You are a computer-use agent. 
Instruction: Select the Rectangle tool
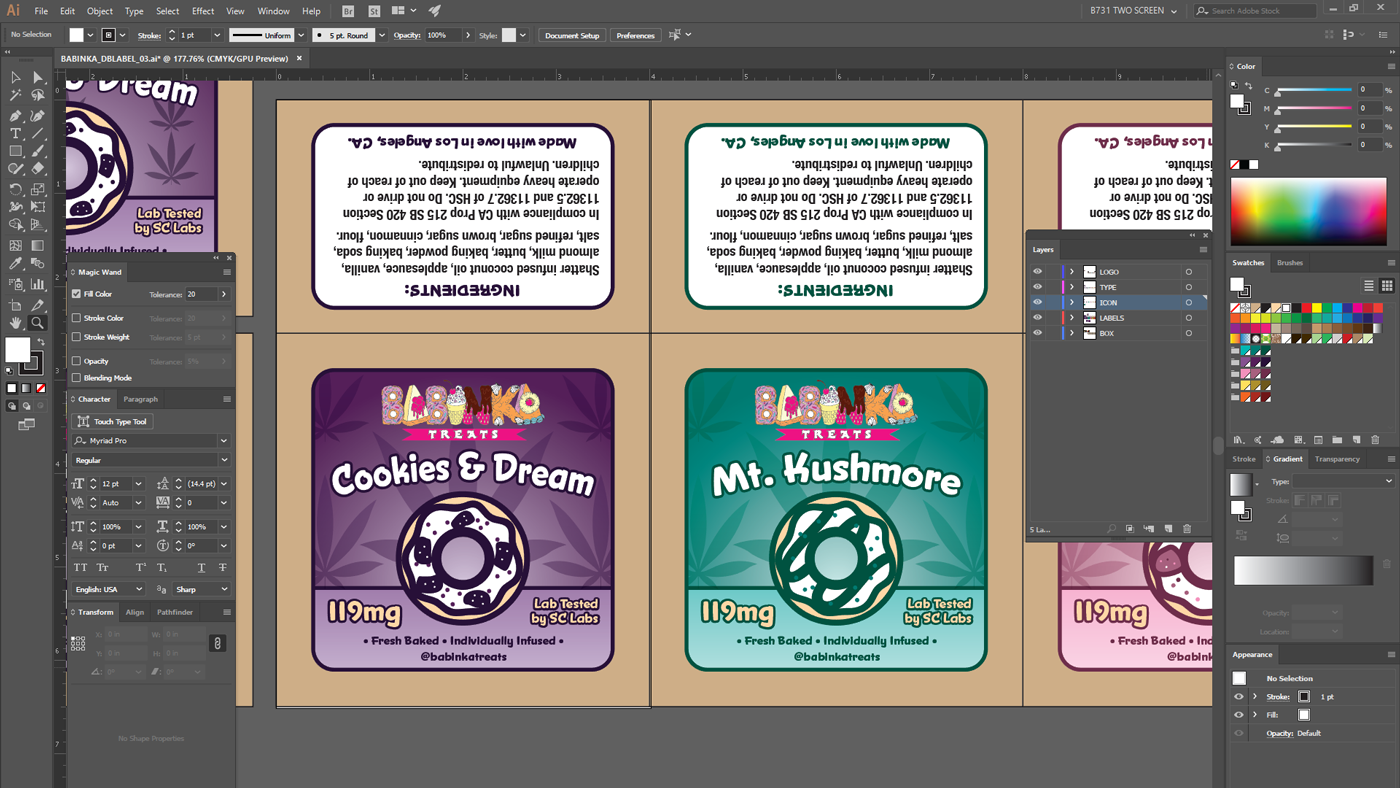point(16,152)
